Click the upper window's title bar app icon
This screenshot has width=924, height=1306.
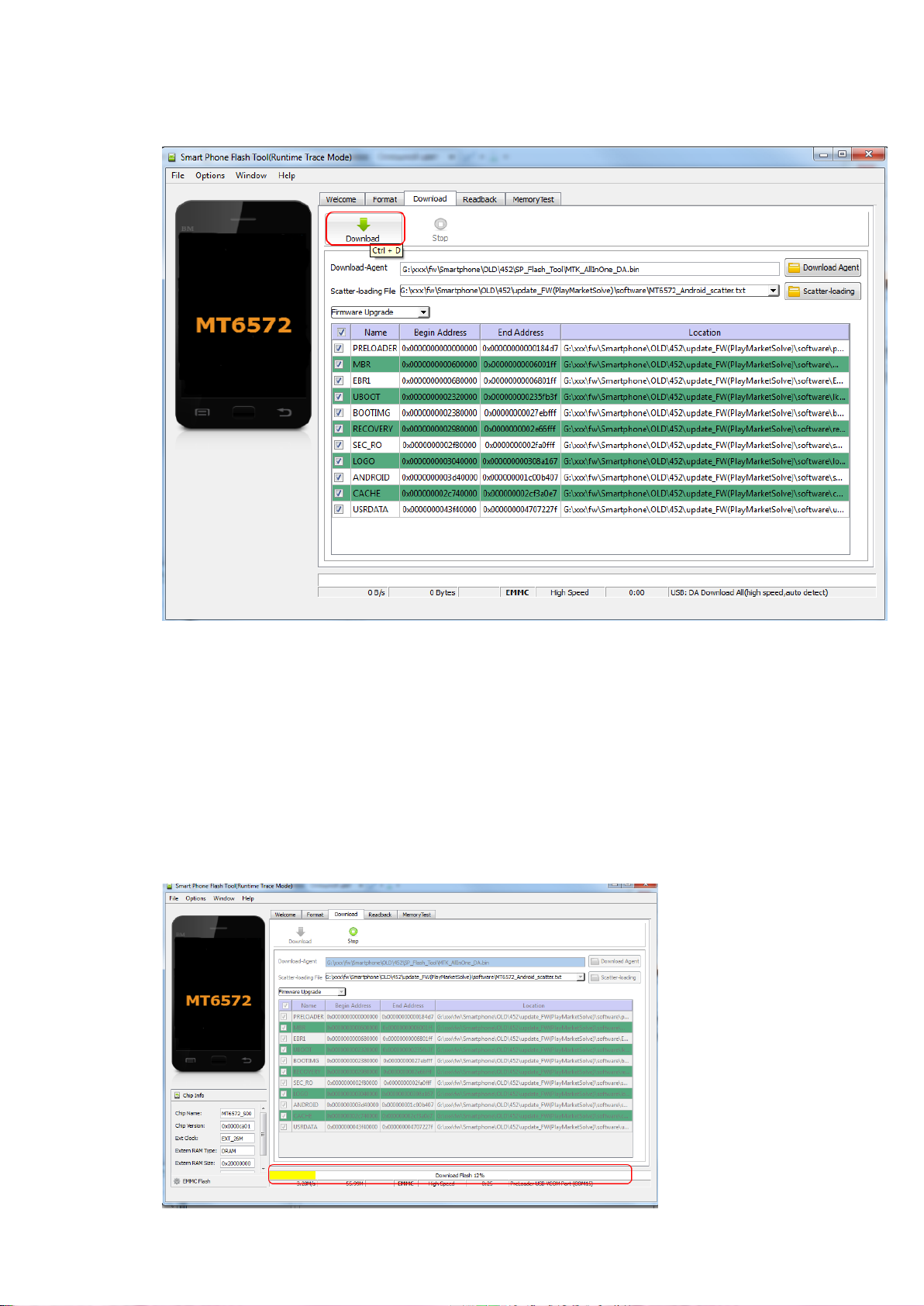tap(172, 157)
